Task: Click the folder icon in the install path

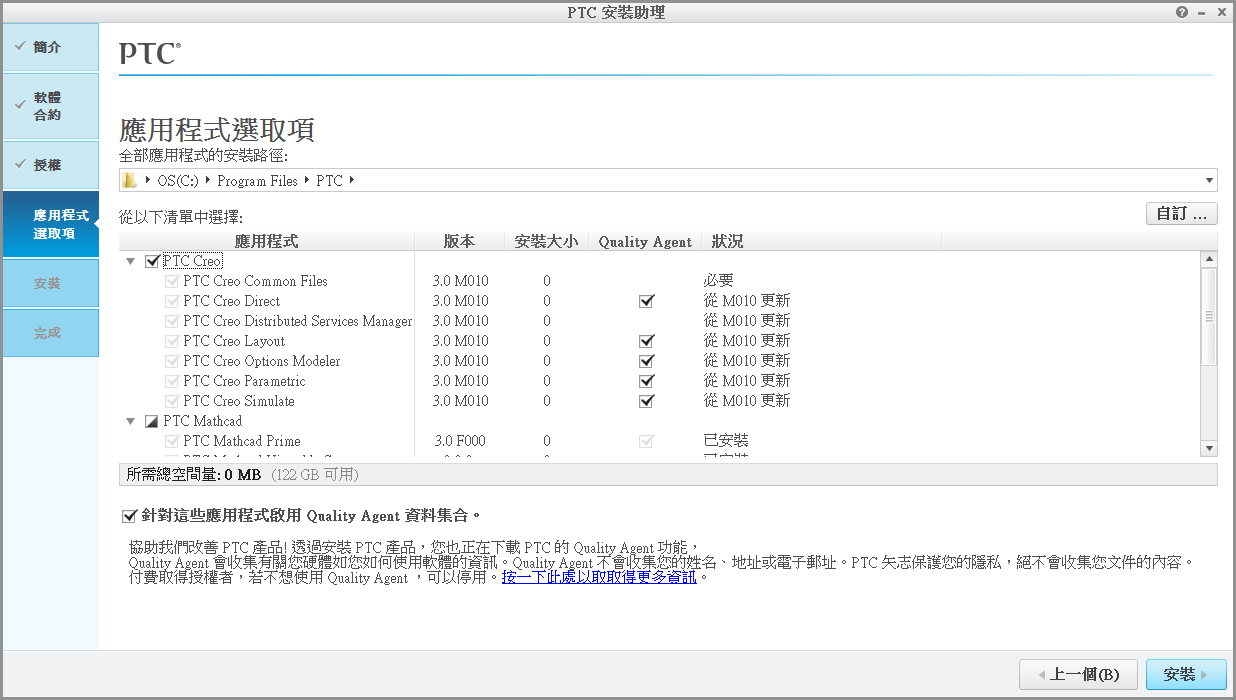Action: 129,181
